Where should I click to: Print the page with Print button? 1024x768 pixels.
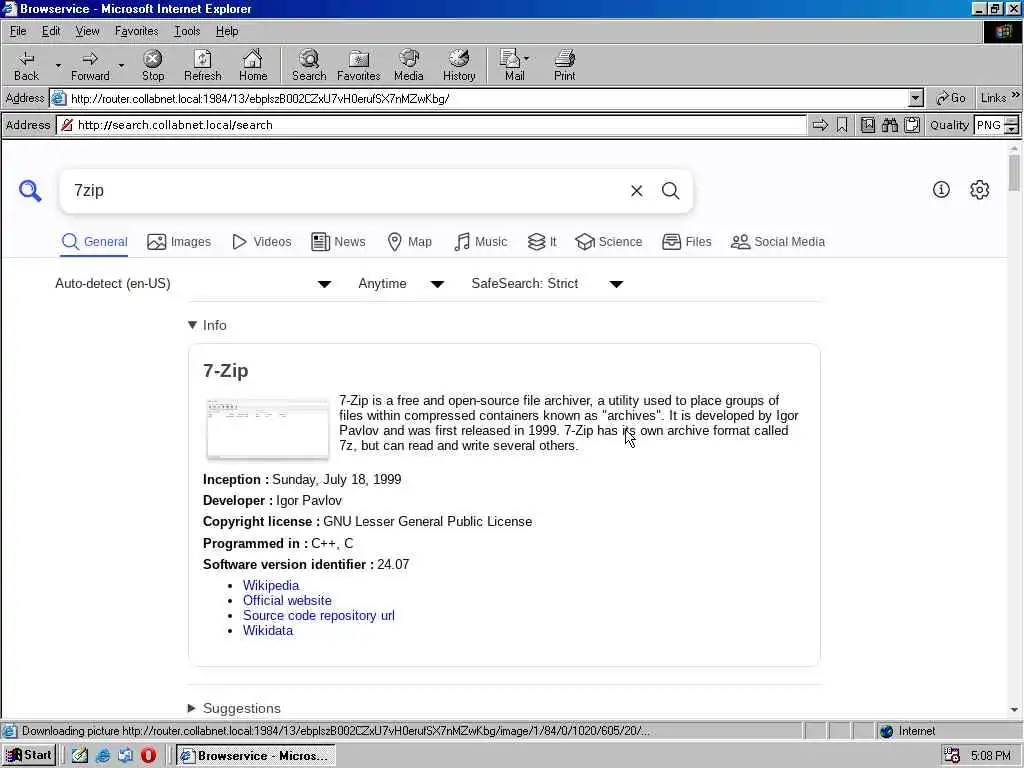[564, 65]
